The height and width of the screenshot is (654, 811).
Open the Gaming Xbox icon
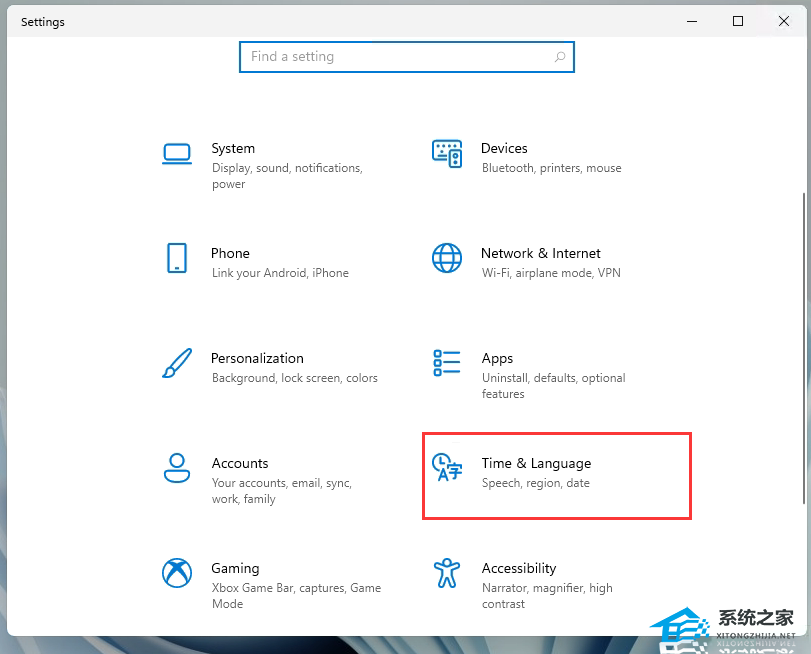177,573
